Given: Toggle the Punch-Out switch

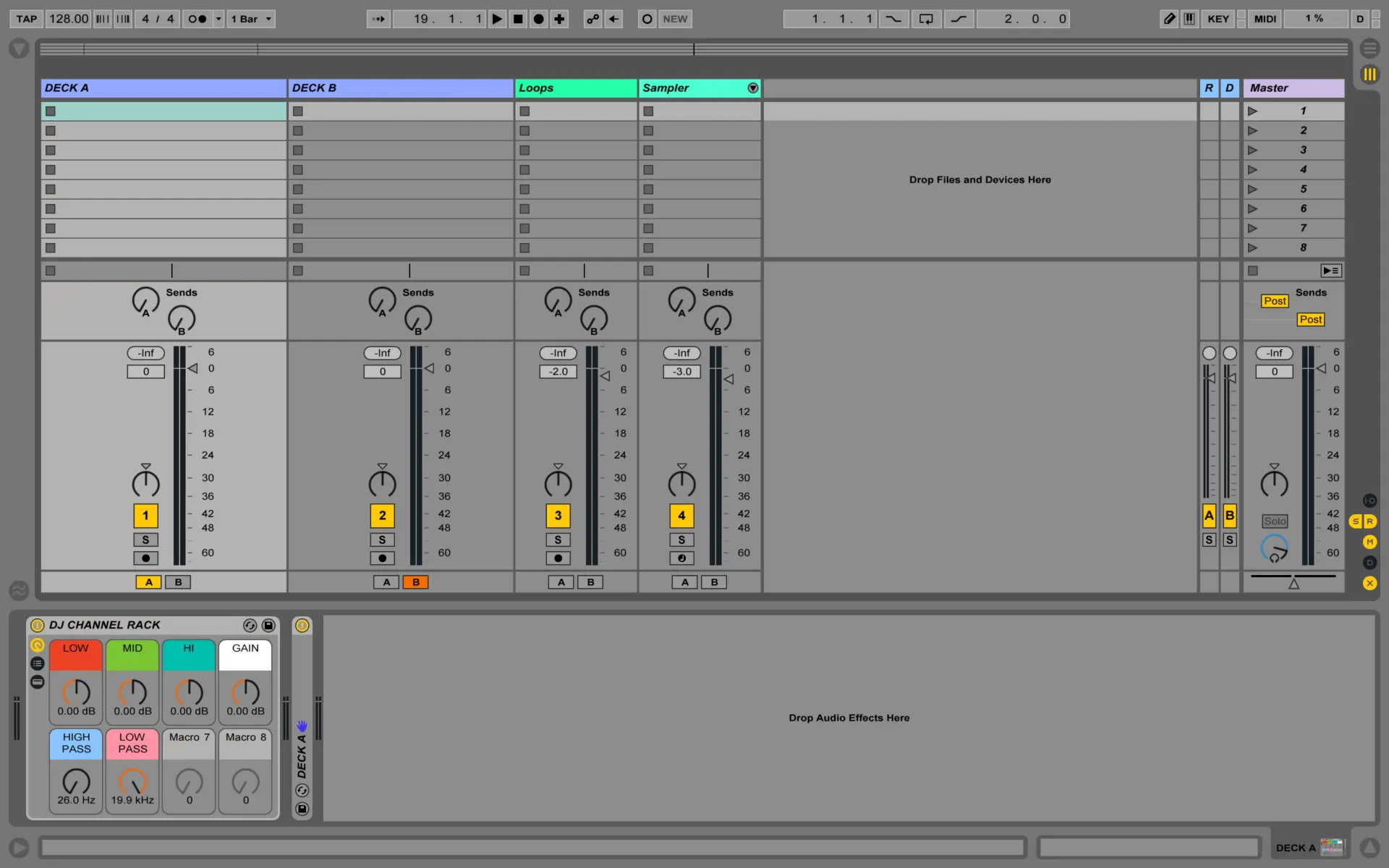Looking at the screenshot, I should coord(959,19).
